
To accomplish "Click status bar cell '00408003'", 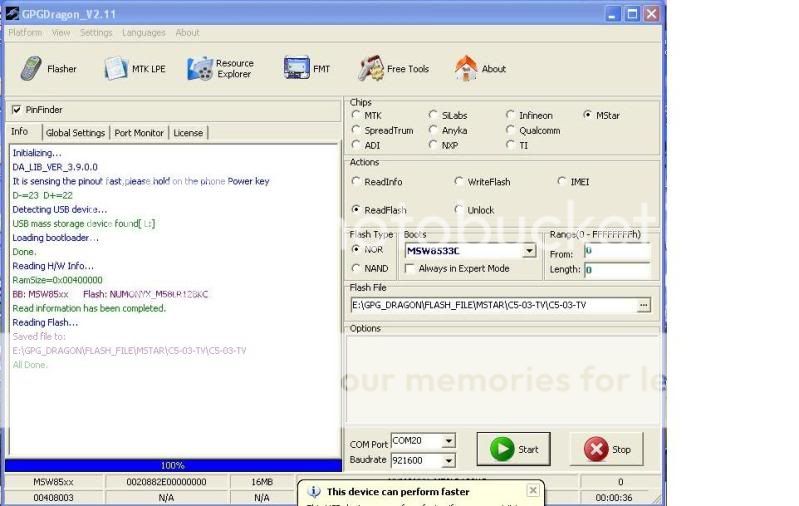I will click(x=54, y=498).
